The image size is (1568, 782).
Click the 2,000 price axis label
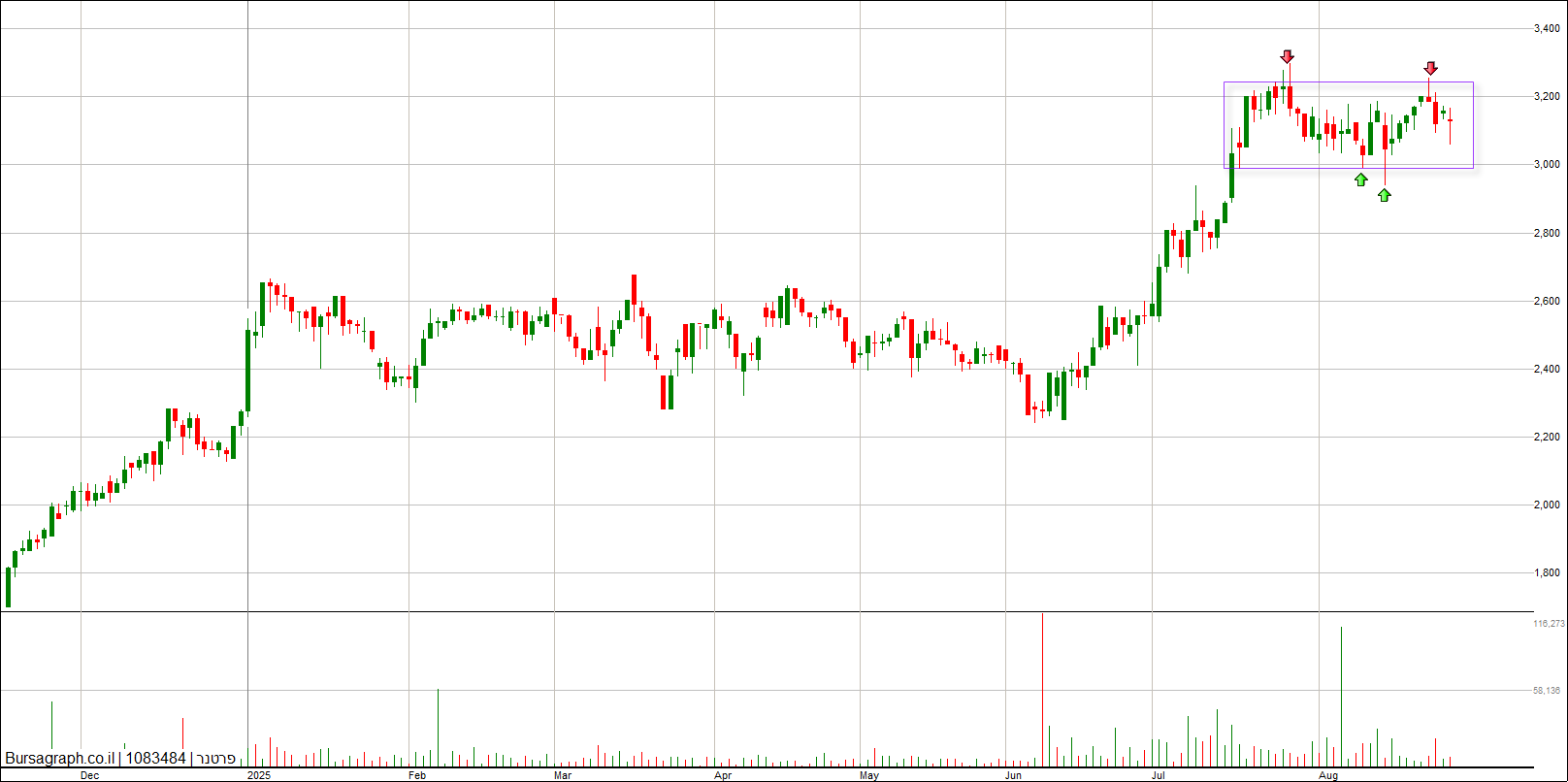[1547, 505]
